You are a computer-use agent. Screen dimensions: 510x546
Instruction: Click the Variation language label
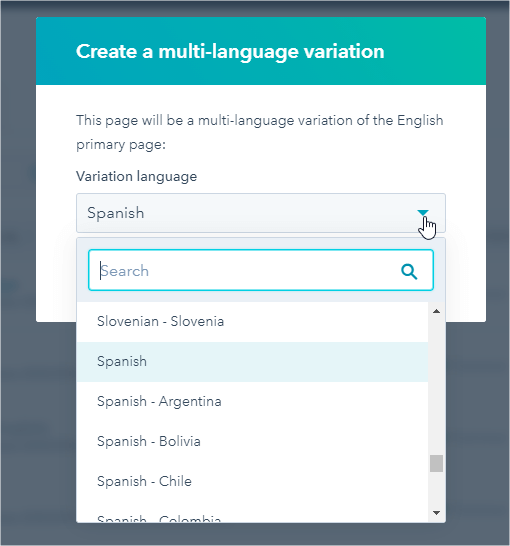pos(136,177)
